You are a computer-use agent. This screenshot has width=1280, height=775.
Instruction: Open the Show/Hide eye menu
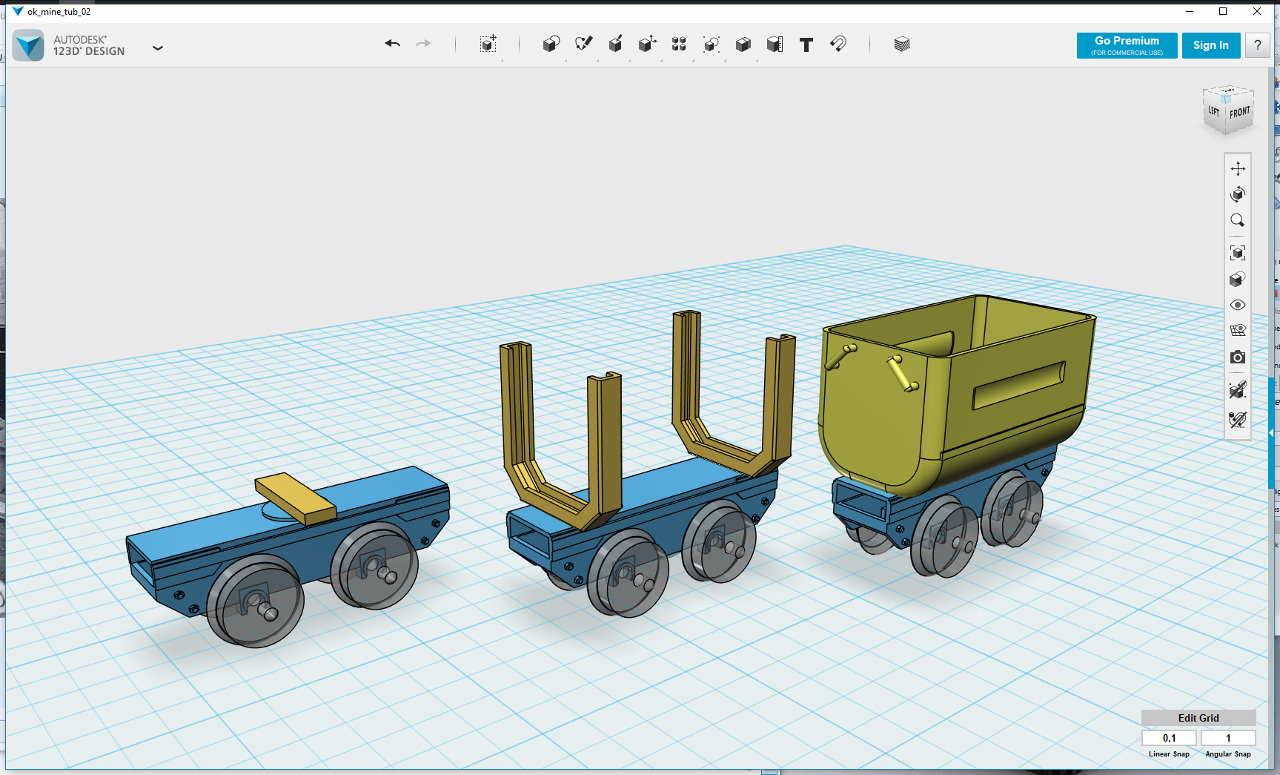pyautogui.click(x=1238, y=305)
